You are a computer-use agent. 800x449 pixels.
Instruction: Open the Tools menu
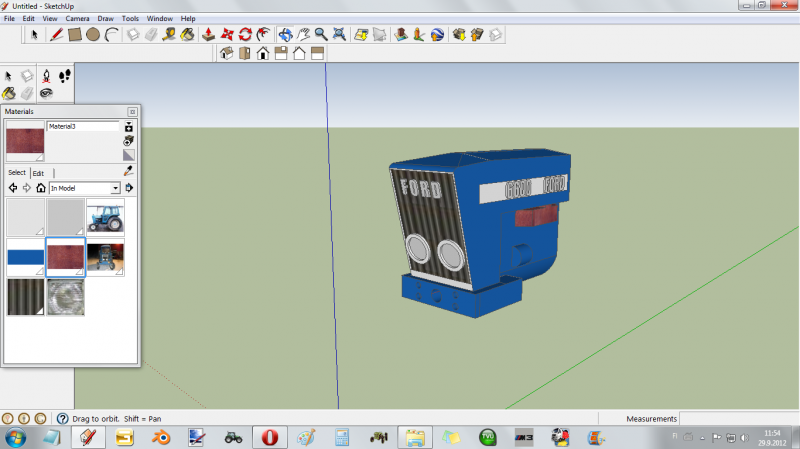(x=130, y=18)
